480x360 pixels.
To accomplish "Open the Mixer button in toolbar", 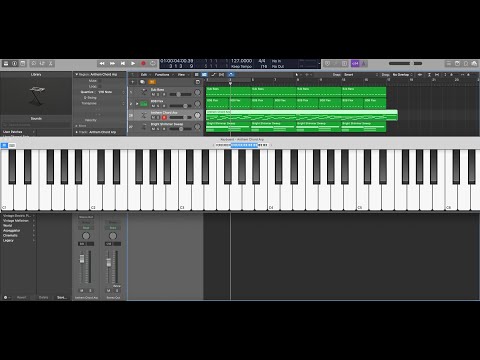I will [x=42, y=63].
